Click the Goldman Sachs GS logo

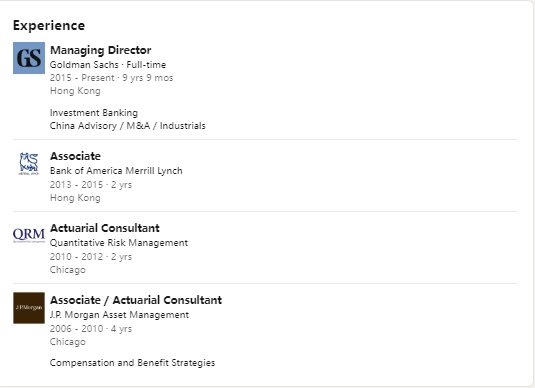[x=29, y=58]
